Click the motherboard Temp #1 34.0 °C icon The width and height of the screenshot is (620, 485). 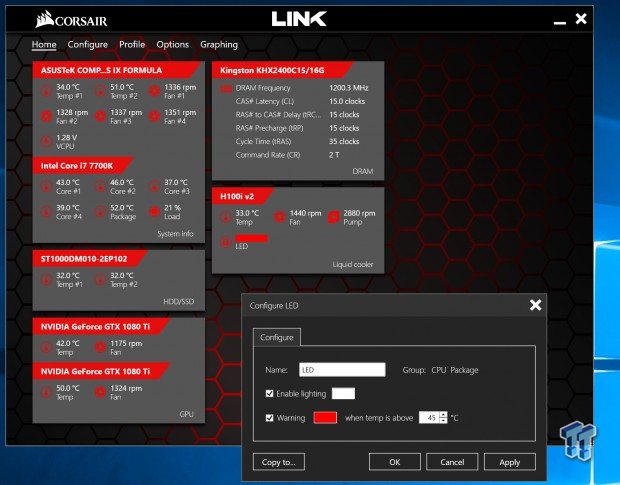coord(46,91)
